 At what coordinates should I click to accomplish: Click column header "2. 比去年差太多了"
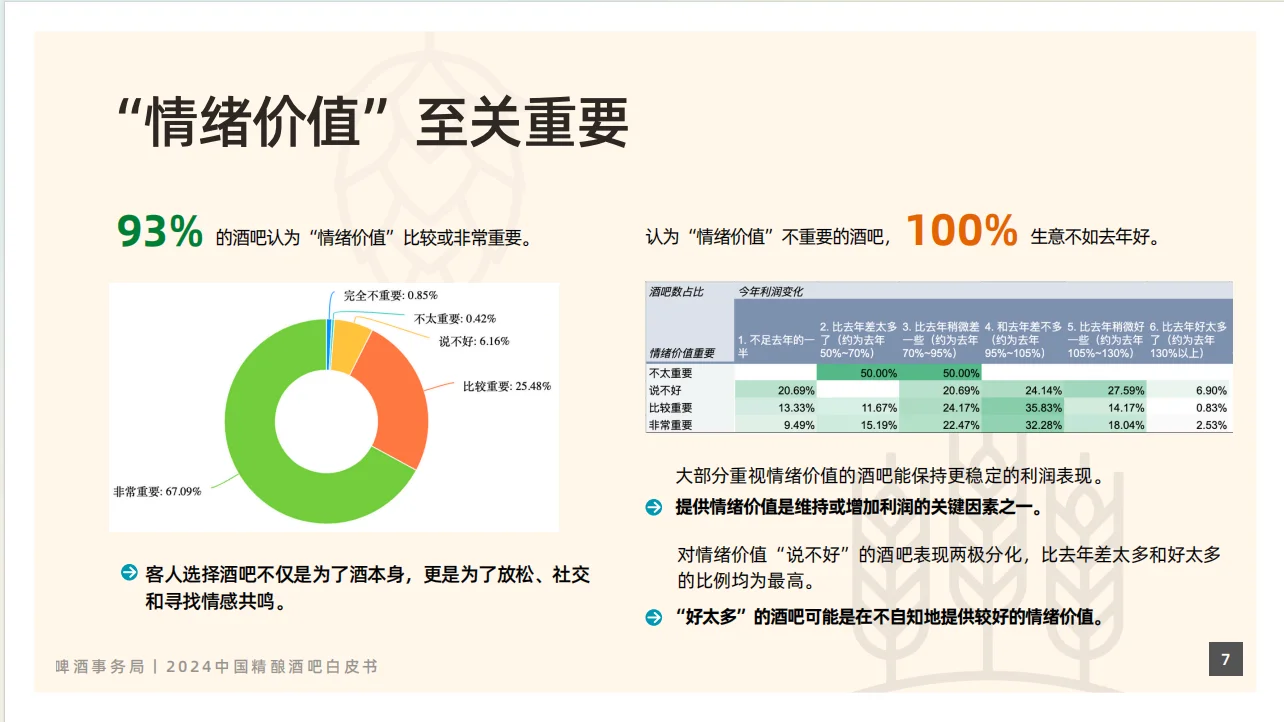858,340
